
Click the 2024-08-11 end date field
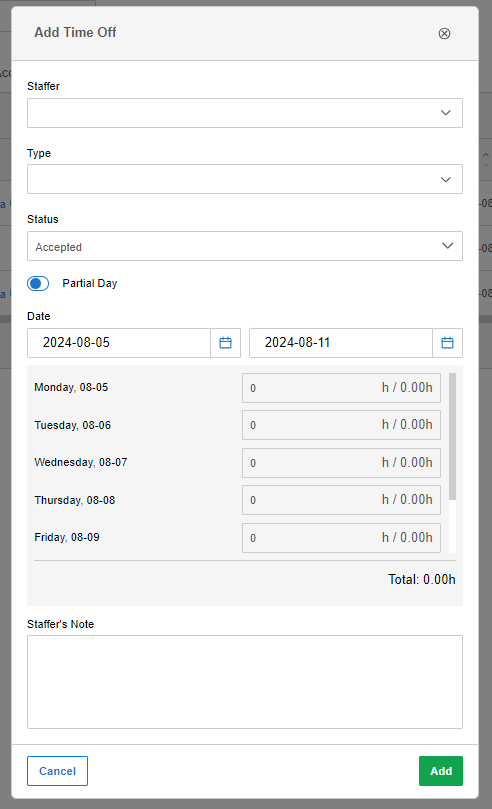coord(341,343)
